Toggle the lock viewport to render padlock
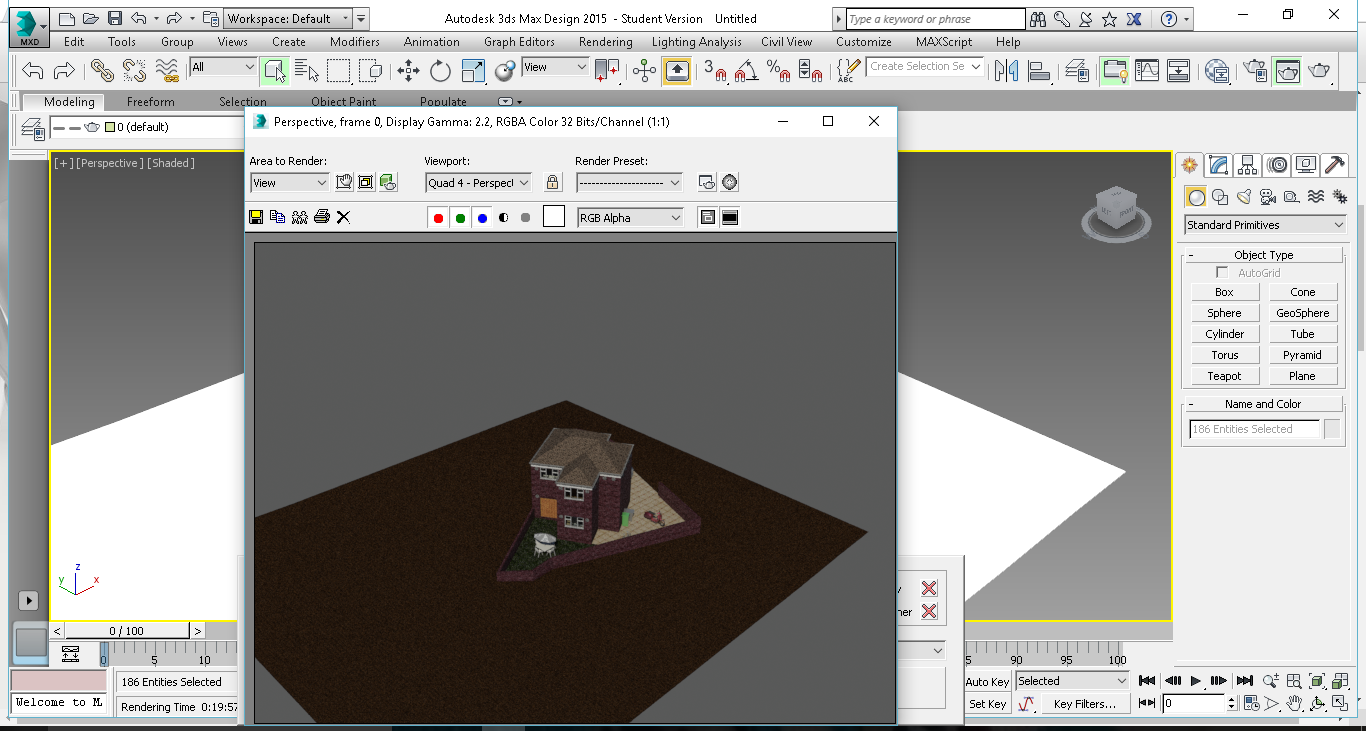The height and width of the screenshot is (731, 1366). click(552, 182)
